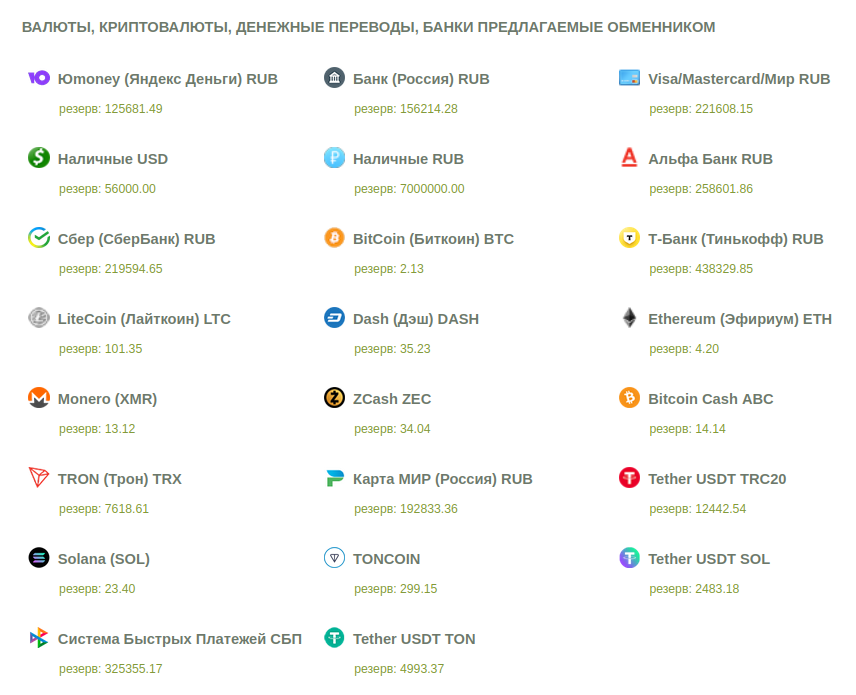The image size is (856, 695).
Task: Click the Bitcoin Cash ABC link
Action: click(710, 399)
